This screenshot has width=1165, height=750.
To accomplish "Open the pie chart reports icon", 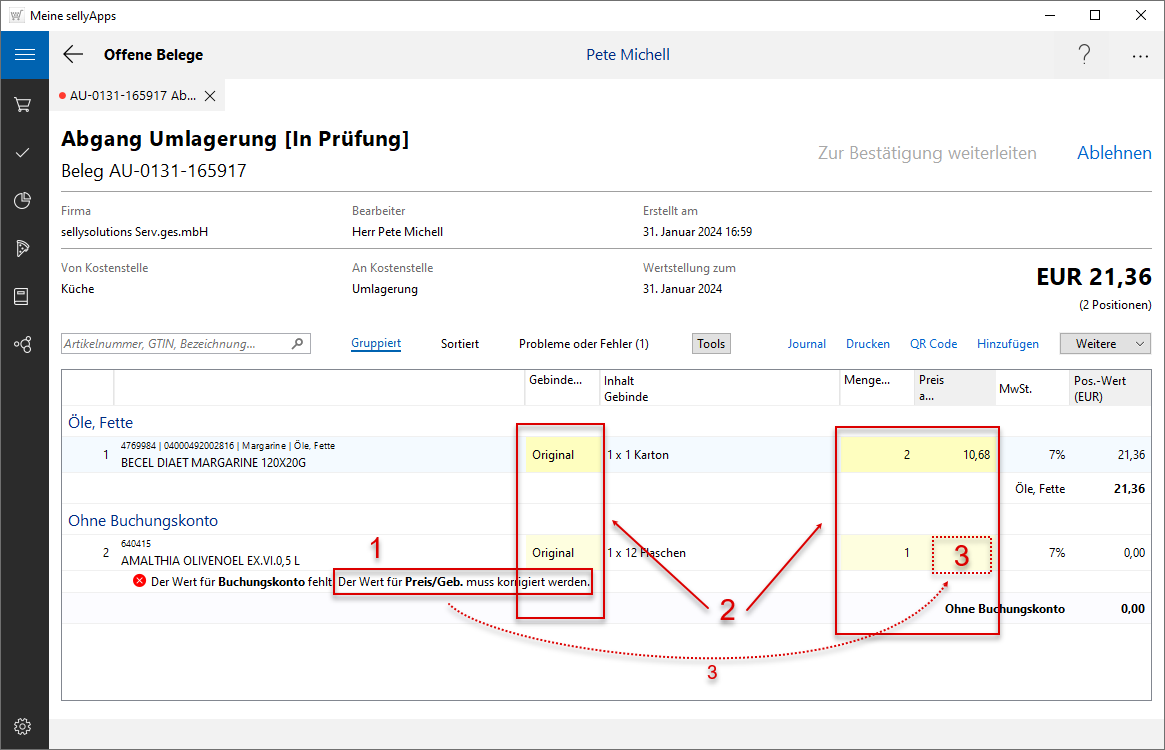I will click(23, 201).
